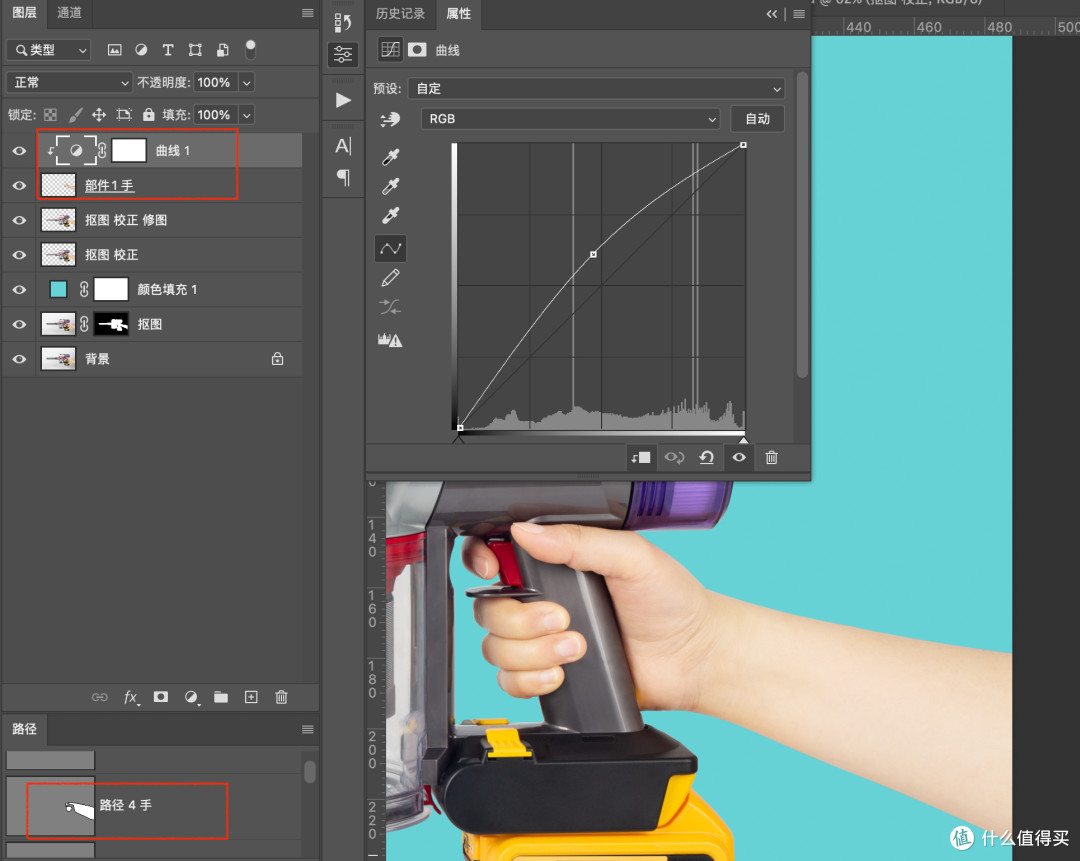Reset the curves adjustment to defaults
Viewport: 1080px width, 861px height.
point(707,457)
